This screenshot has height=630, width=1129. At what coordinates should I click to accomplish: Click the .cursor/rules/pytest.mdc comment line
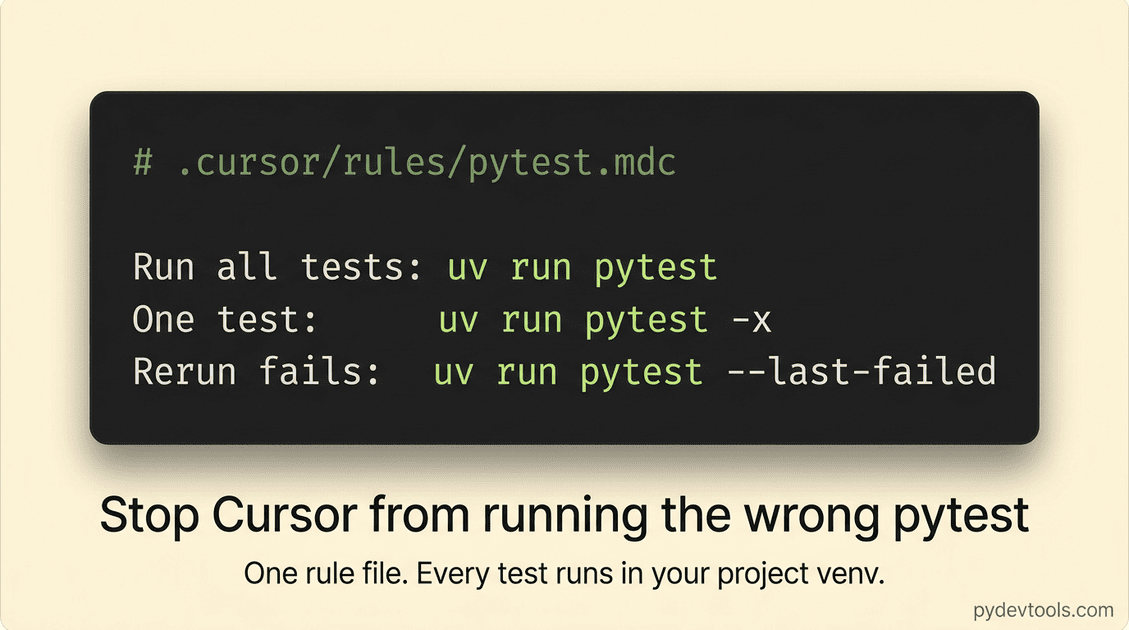(x=405, y=163)
